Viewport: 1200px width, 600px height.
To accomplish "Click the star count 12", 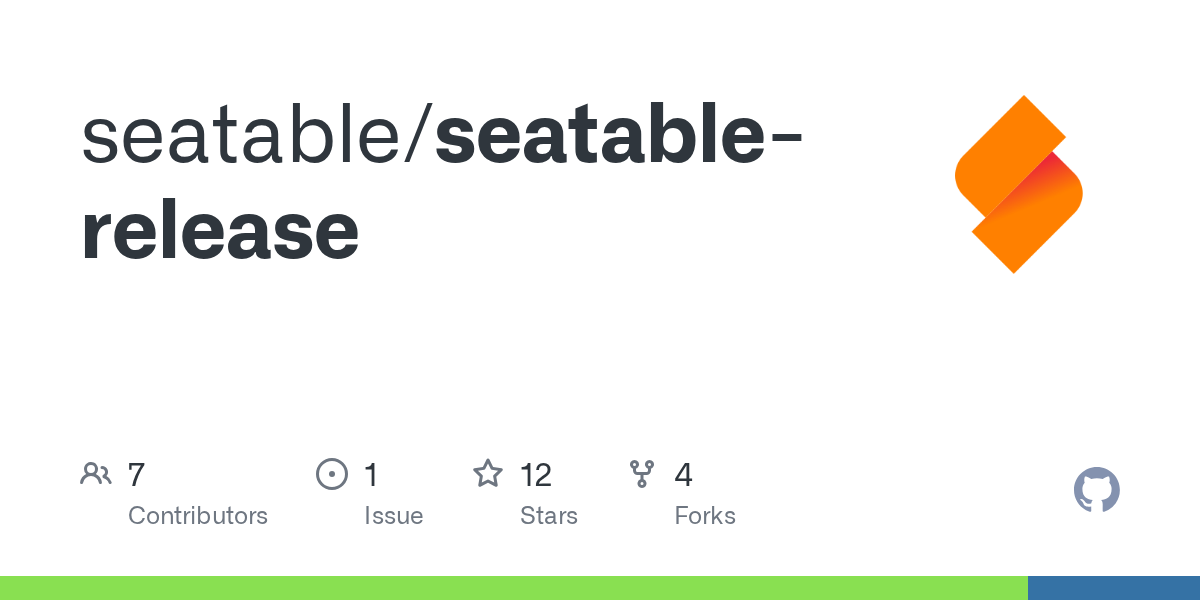I will click(536, 474).
